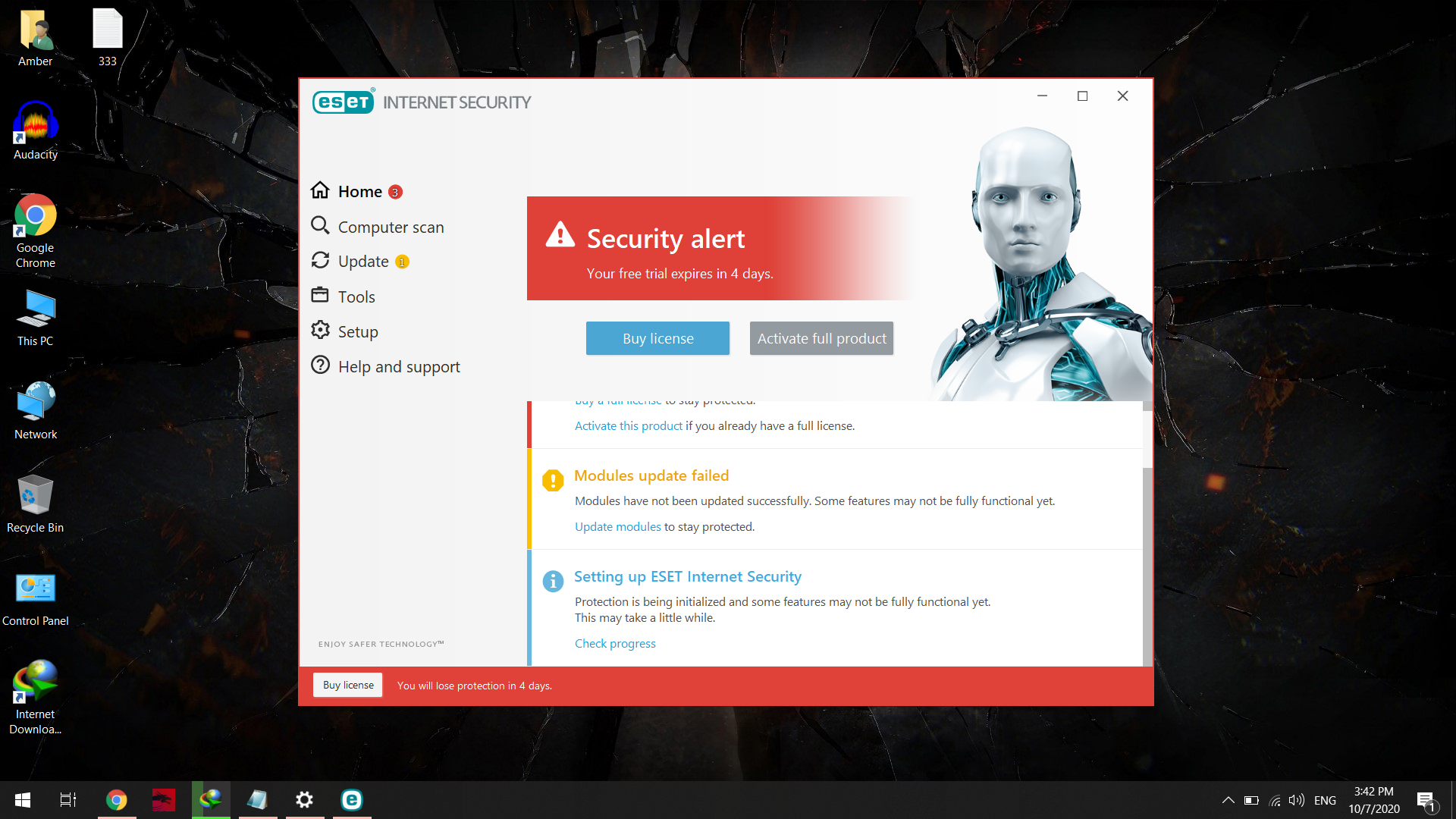Click the 'Your free trial expires in 4 days' text

pos(679,274)
